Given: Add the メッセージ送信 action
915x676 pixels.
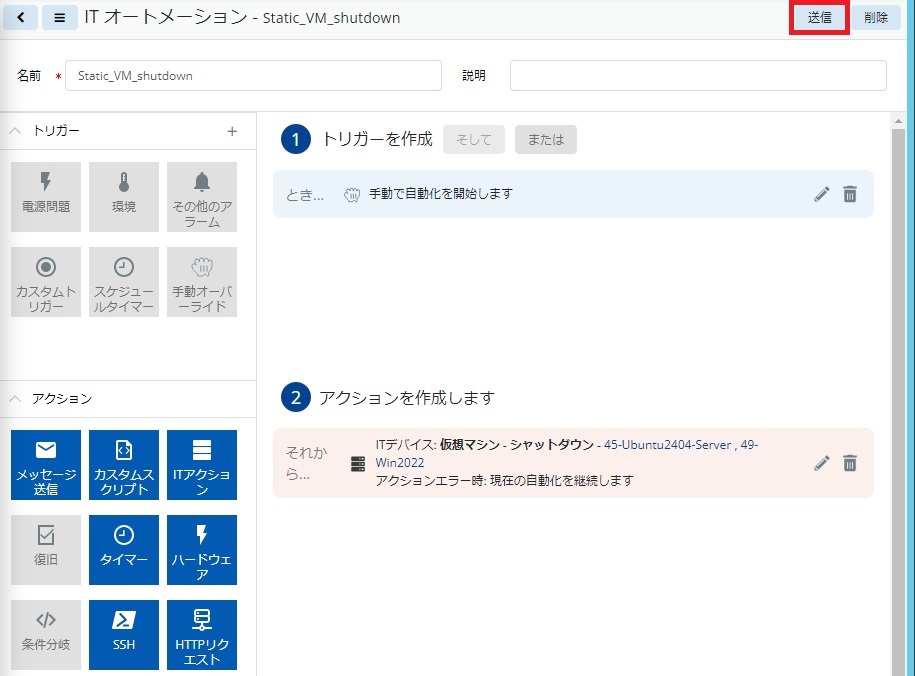Looking at the screenshot, I should (46, 465).
